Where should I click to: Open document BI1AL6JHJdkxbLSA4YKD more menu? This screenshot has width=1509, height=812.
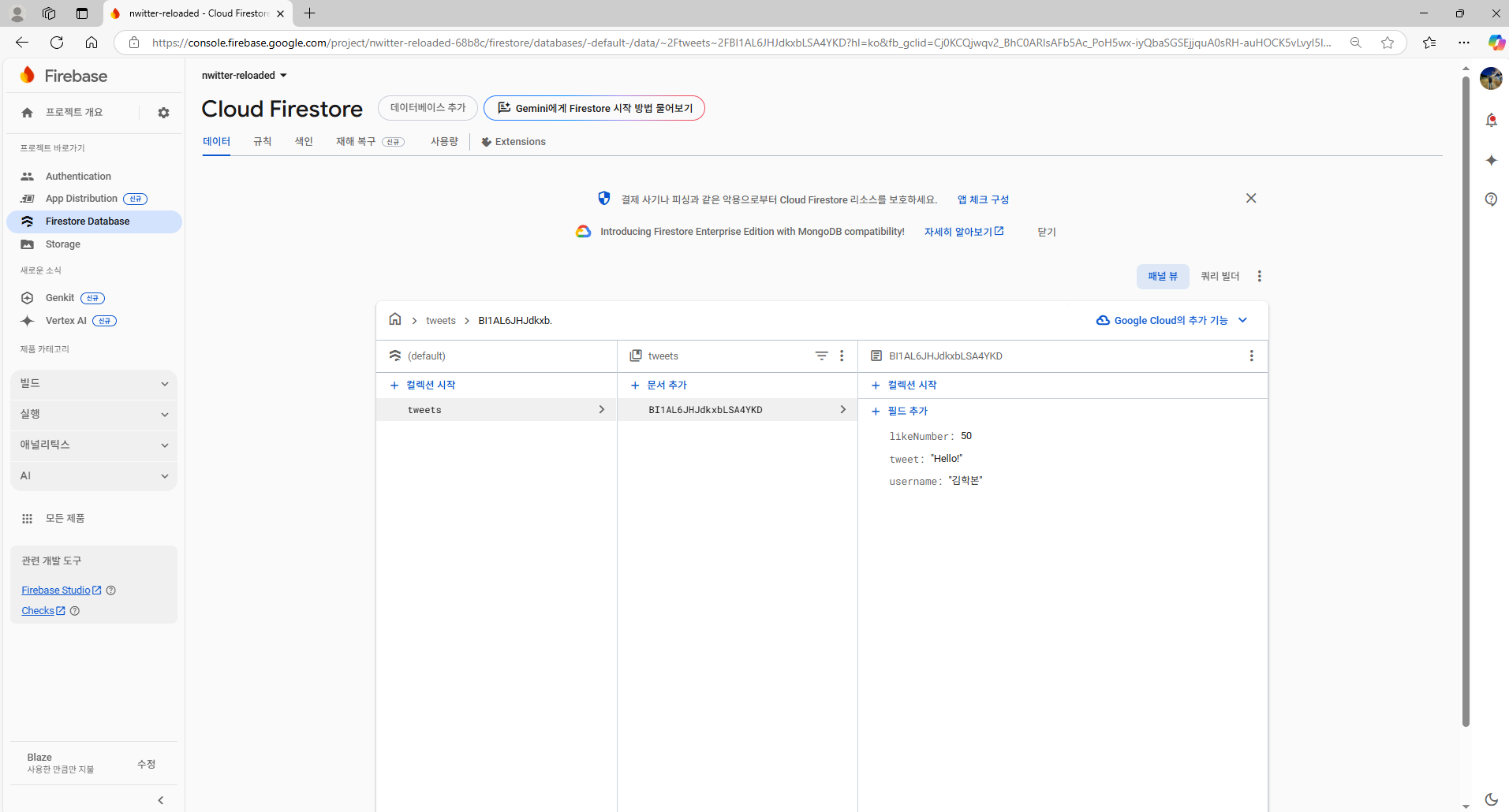1251,356
